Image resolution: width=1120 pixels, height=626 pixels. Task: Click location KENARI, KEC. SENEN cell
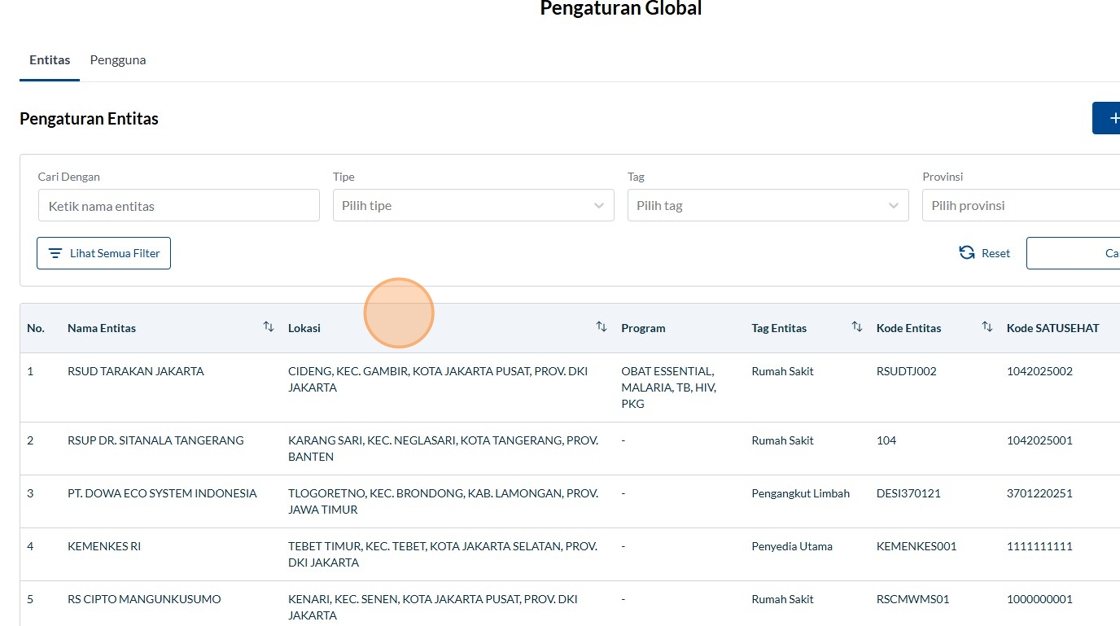(x=432, y=607)
